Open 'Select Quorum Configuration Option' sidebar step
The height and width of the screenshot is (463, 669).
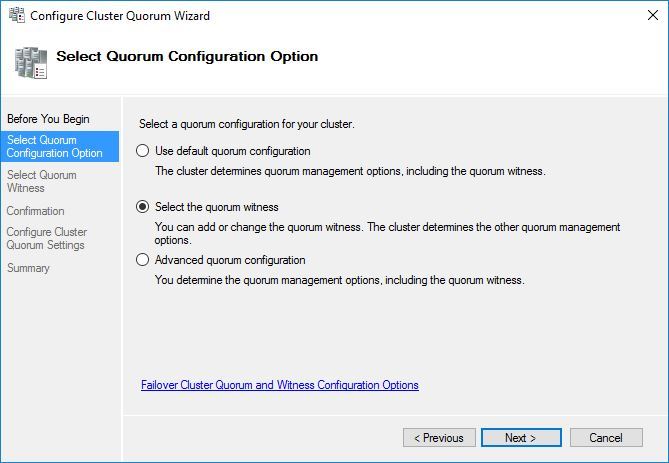click(55, 146)
